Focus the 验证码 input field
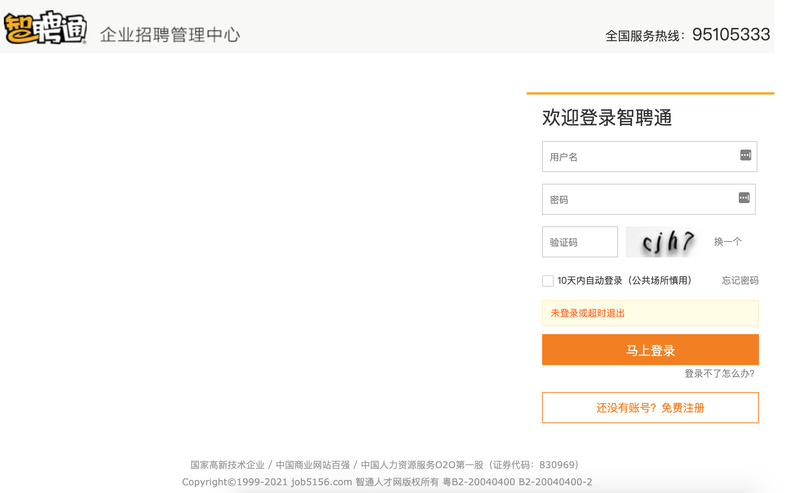The image size is (800, 493). (x=580, y=242)
